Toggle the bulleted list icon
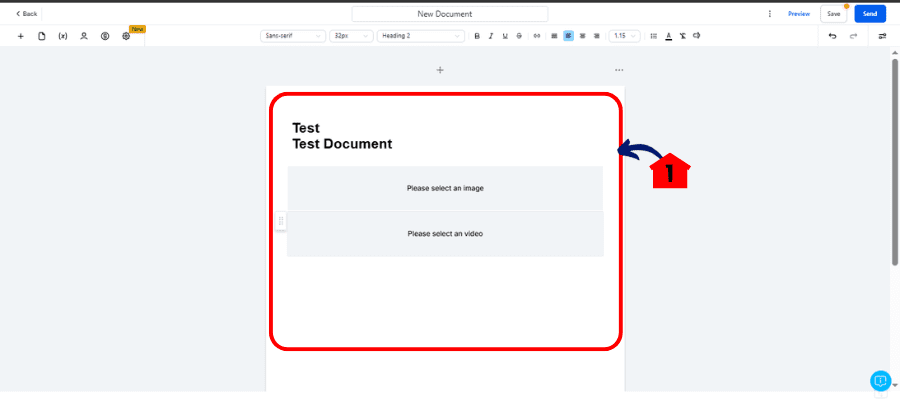 [654, 36]
